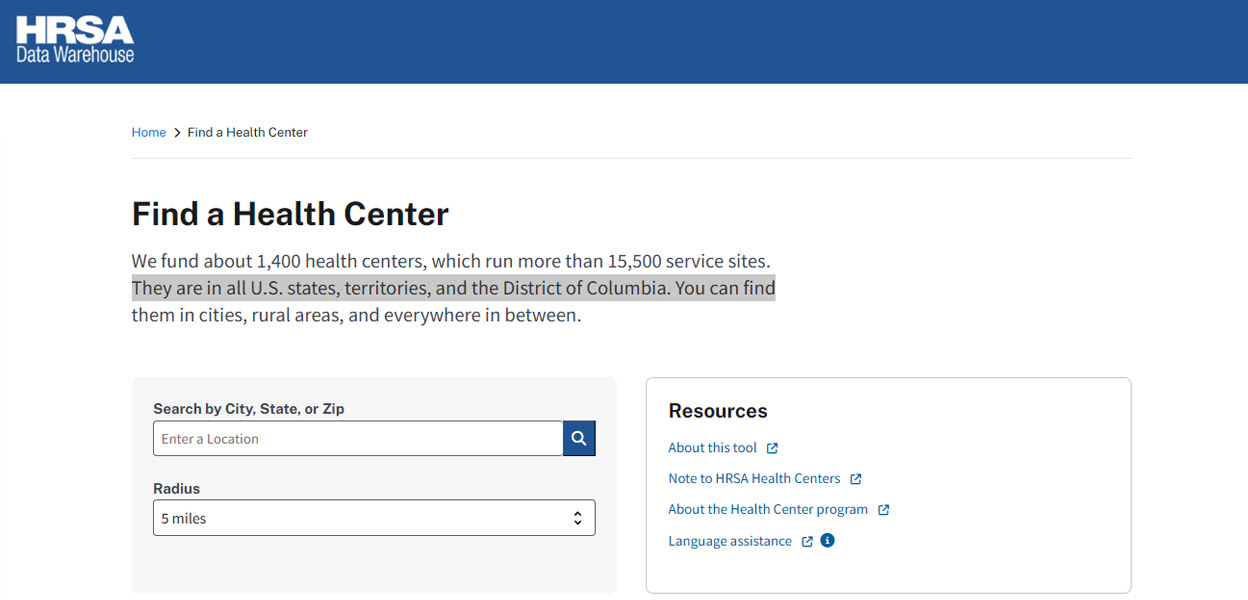
Task: Click the Find a Health Center breadcrumb item
Action: (x=247, y=131)
